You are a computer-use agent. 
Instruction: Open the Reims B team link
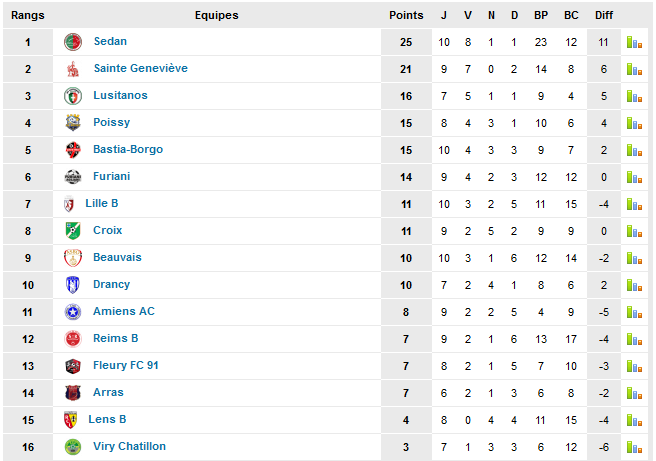[115, 338]
